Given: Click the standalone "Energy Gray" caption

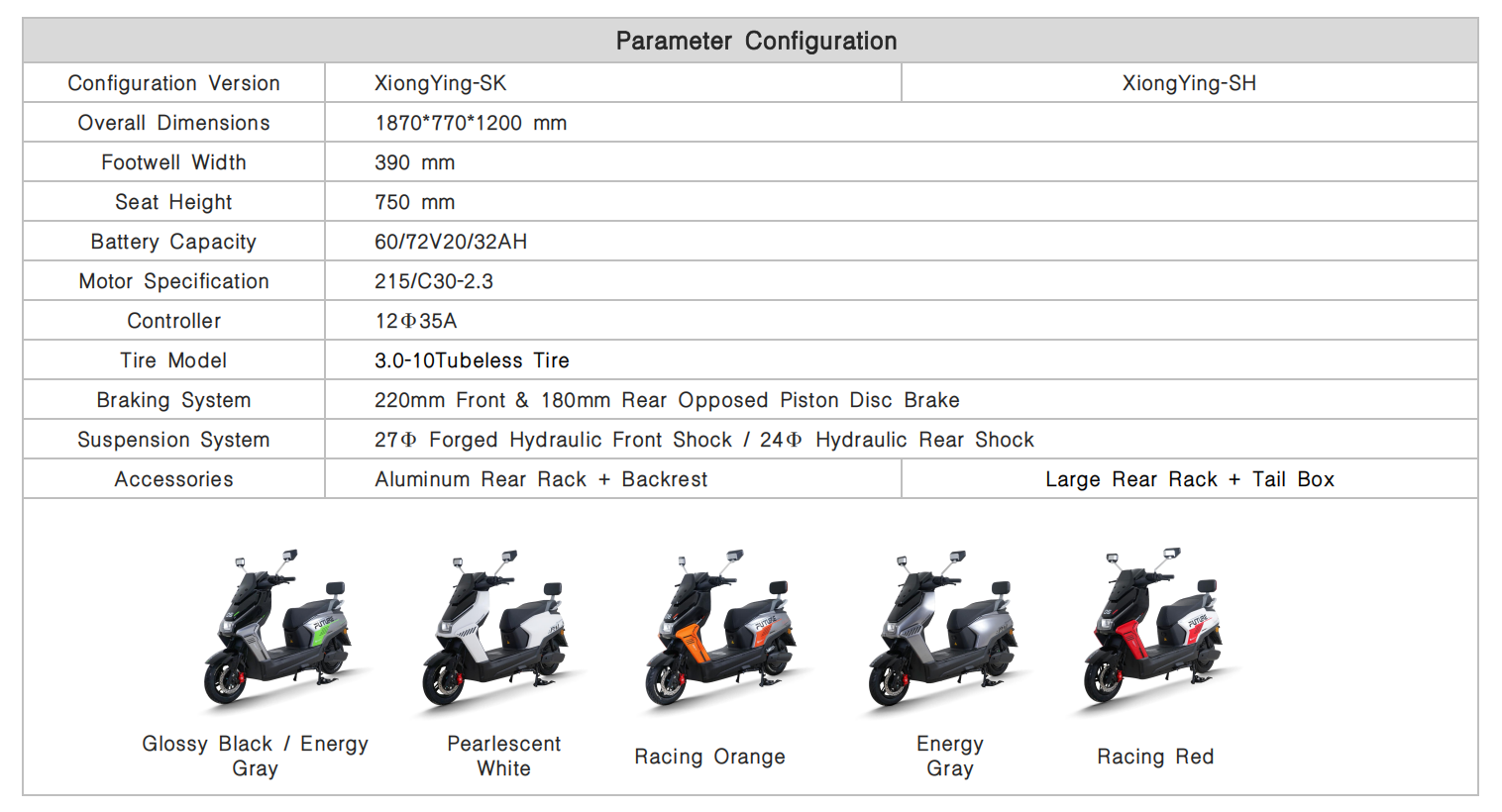Looking at the screenshot, I should pyautogui.click(x=949, y=756).
